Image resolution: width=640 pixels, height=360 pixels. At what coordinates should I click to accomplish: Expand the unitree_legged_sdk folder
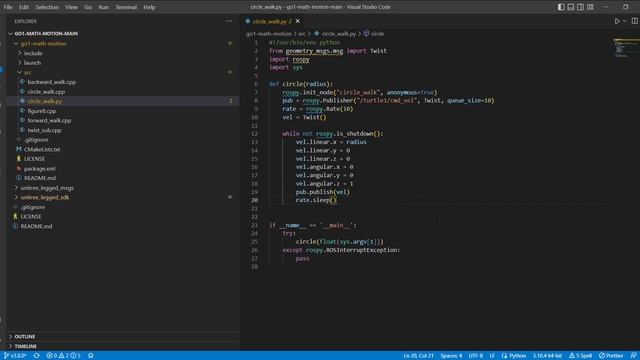(x=45, y=198)
